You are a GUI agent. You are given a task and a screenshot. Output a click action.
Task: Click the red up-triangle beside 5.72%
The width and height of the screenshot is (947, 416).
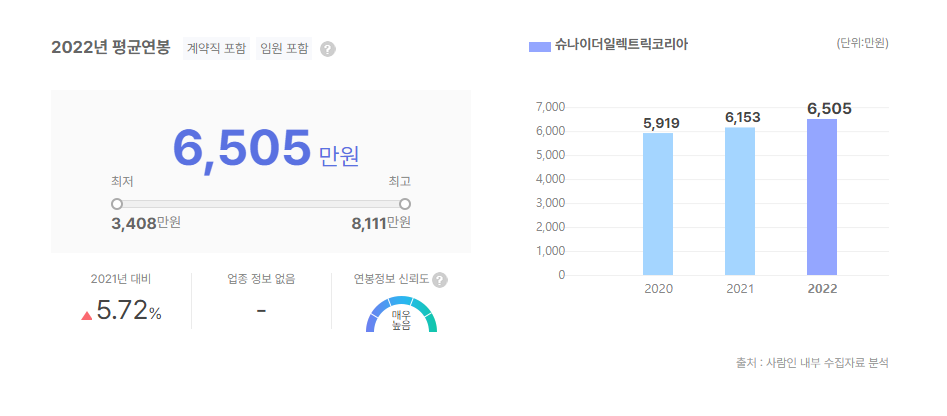tap(86, 315)
